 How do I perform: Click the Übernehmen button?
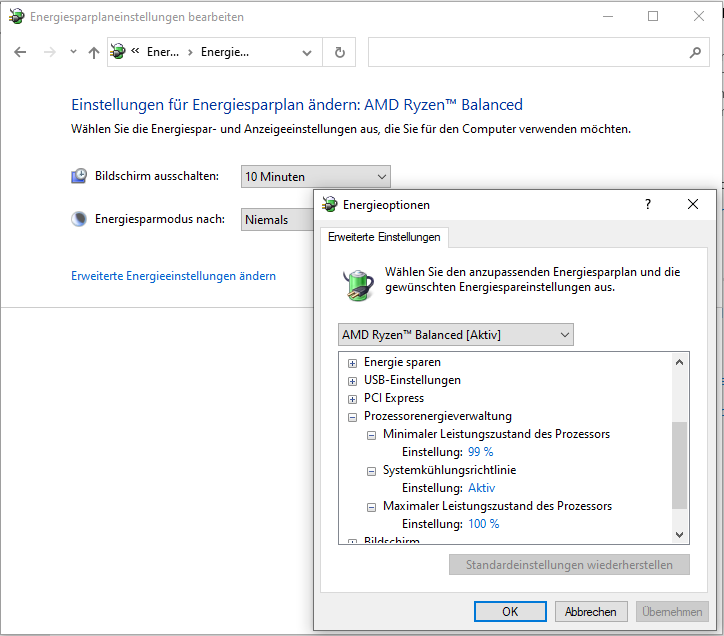672,612
